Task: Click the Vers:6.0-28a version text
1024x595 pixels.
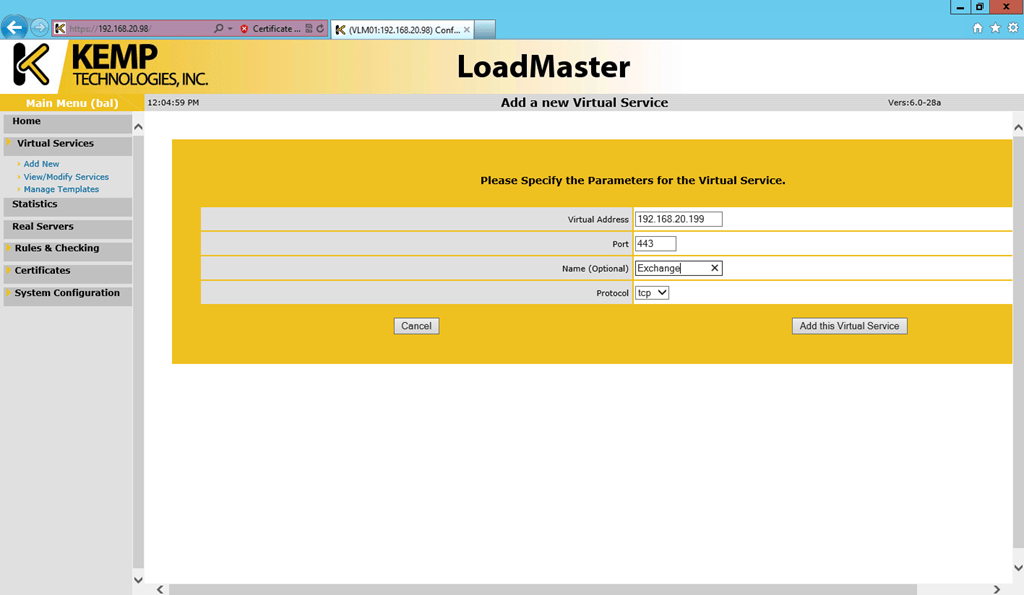Action: click(x=914, y=103)
